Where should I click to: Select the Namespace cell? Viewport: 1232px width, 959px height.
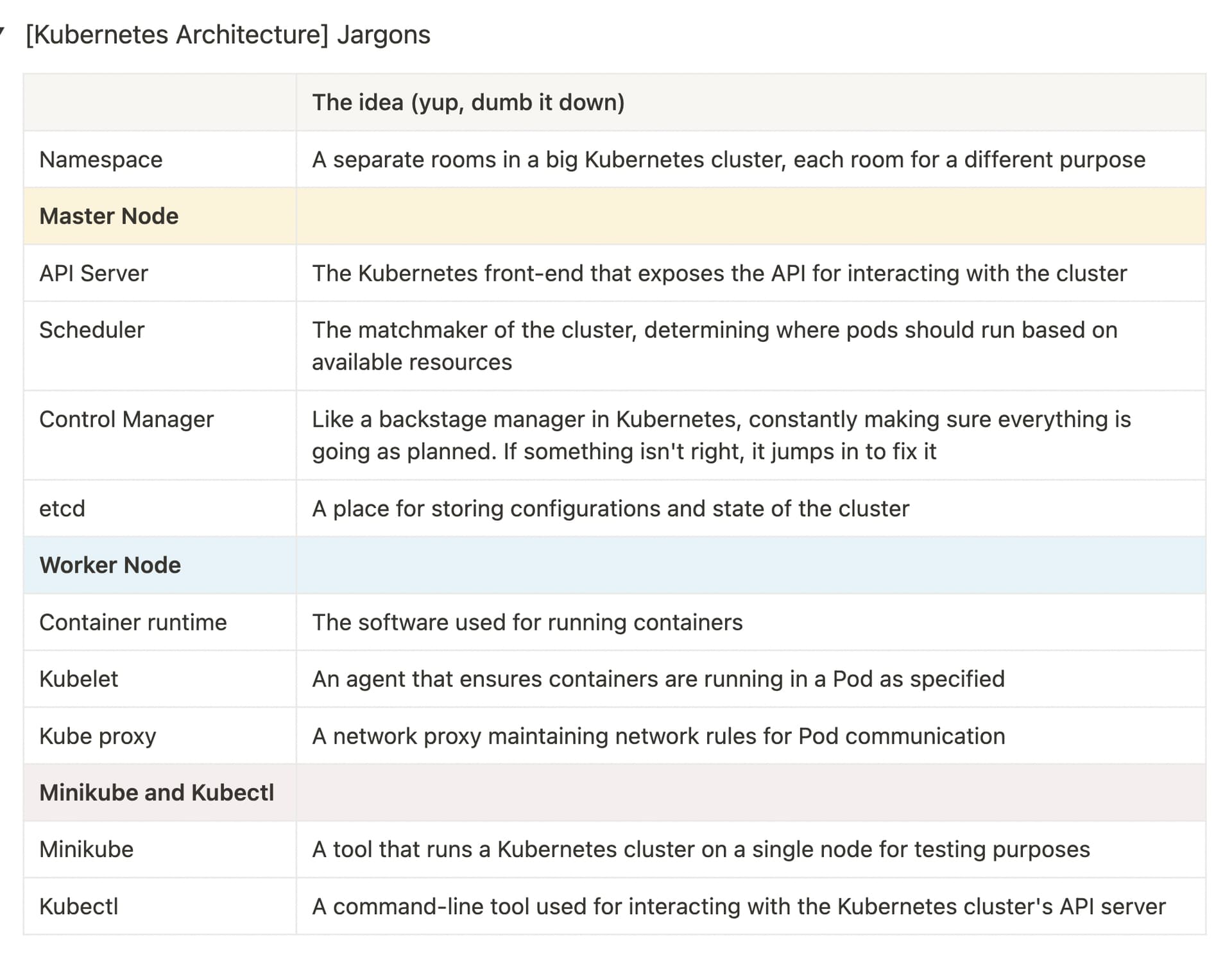[101, 160]
